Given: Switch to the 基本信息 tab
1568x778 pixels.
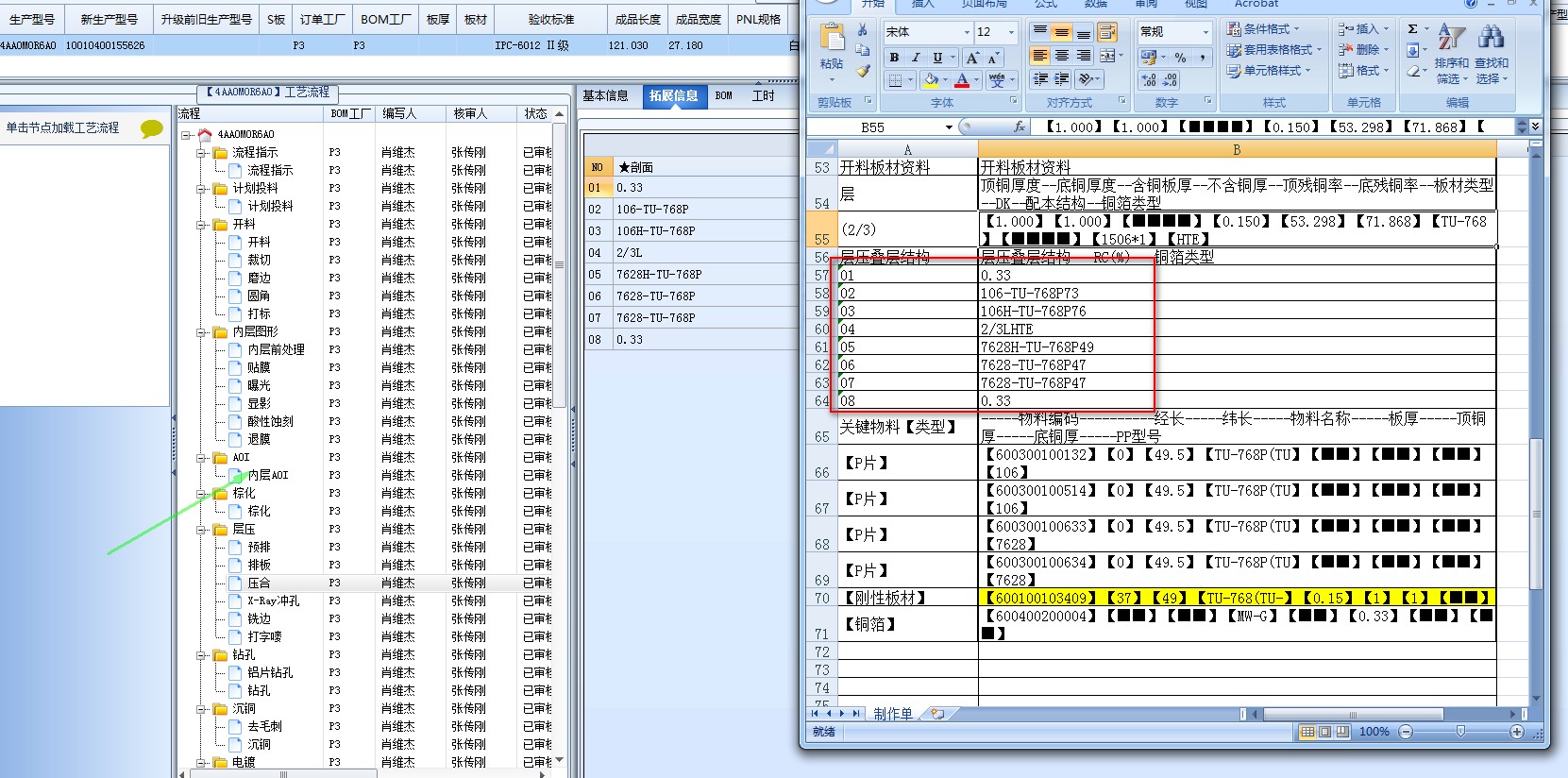Looking at the screenshot, I should (x=605, y=96).
